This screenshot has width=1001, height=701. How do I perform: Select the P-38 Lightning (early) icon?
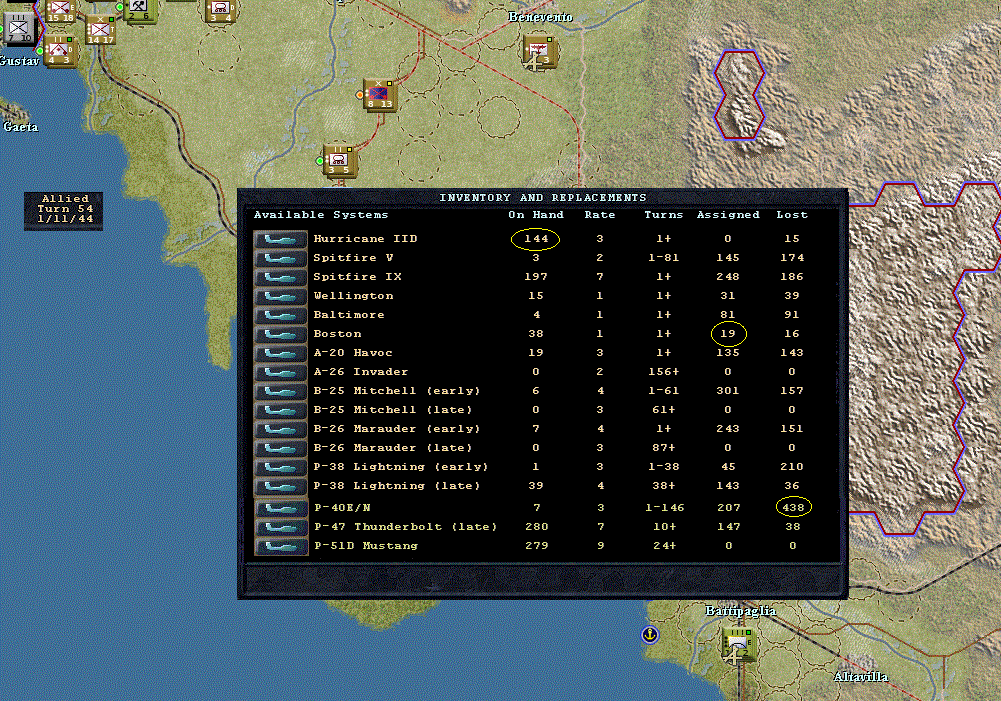pos(281,467)
